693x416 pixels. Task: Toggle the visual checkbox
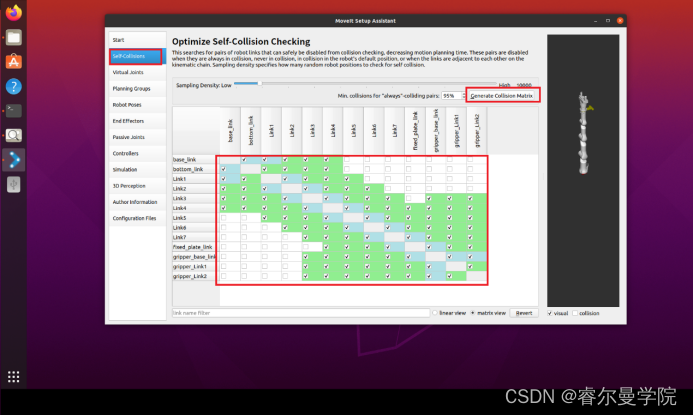(550, 313)
